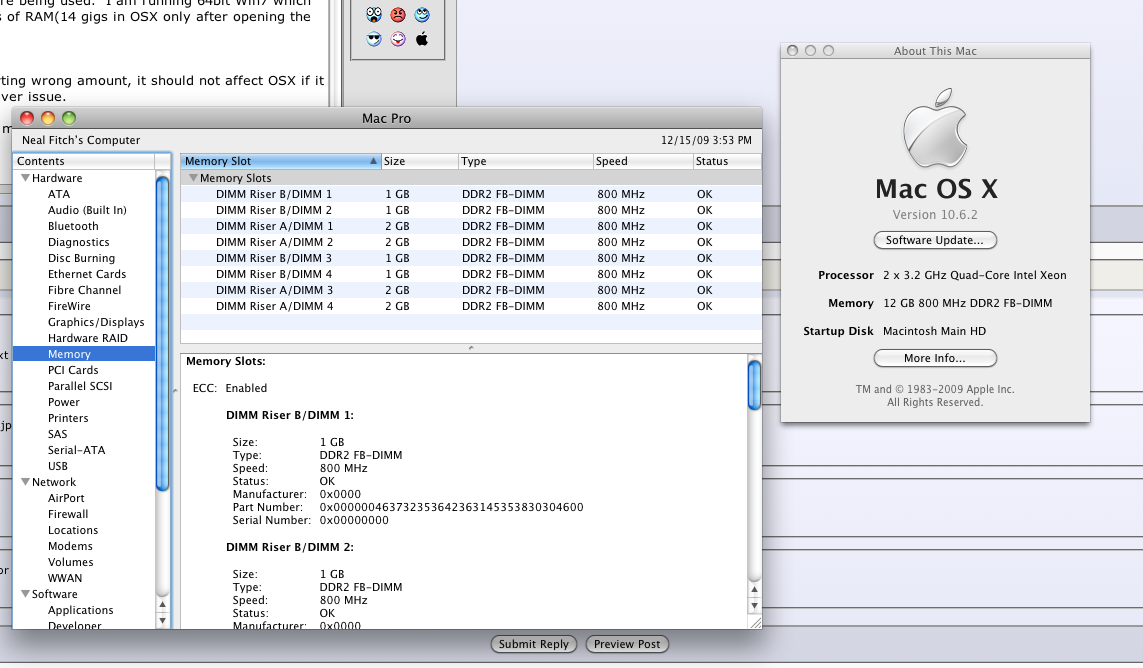Select the DIMM Riser A/DIMM 1 row

[471, 226]
